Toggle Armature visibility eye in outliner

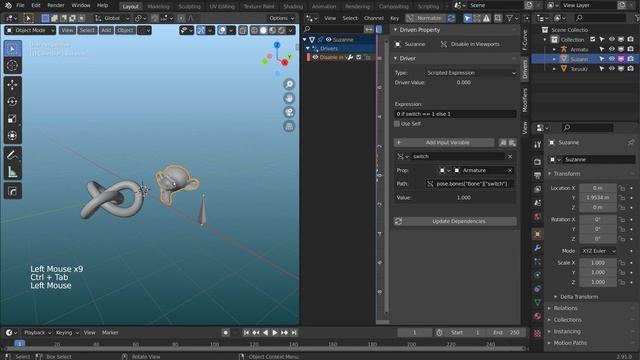click(611, 49)
